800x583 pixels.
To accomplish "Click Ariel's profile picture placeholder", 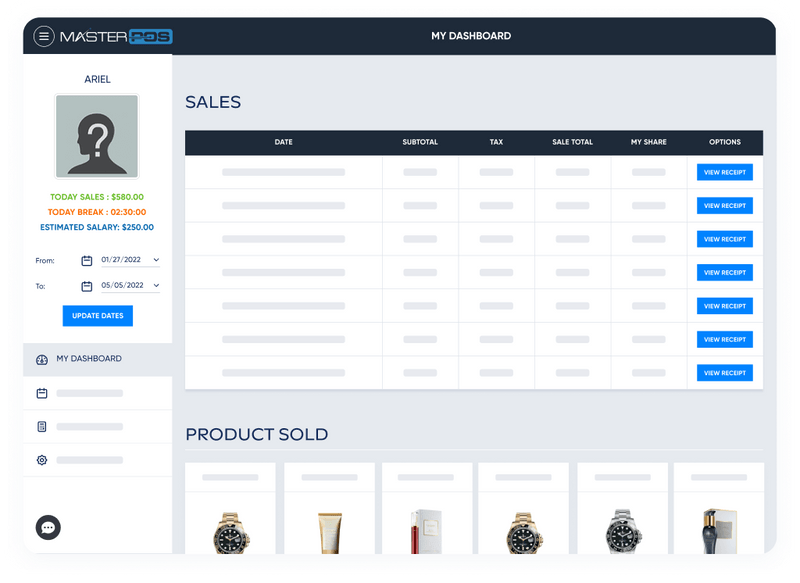I will (97, 137).
